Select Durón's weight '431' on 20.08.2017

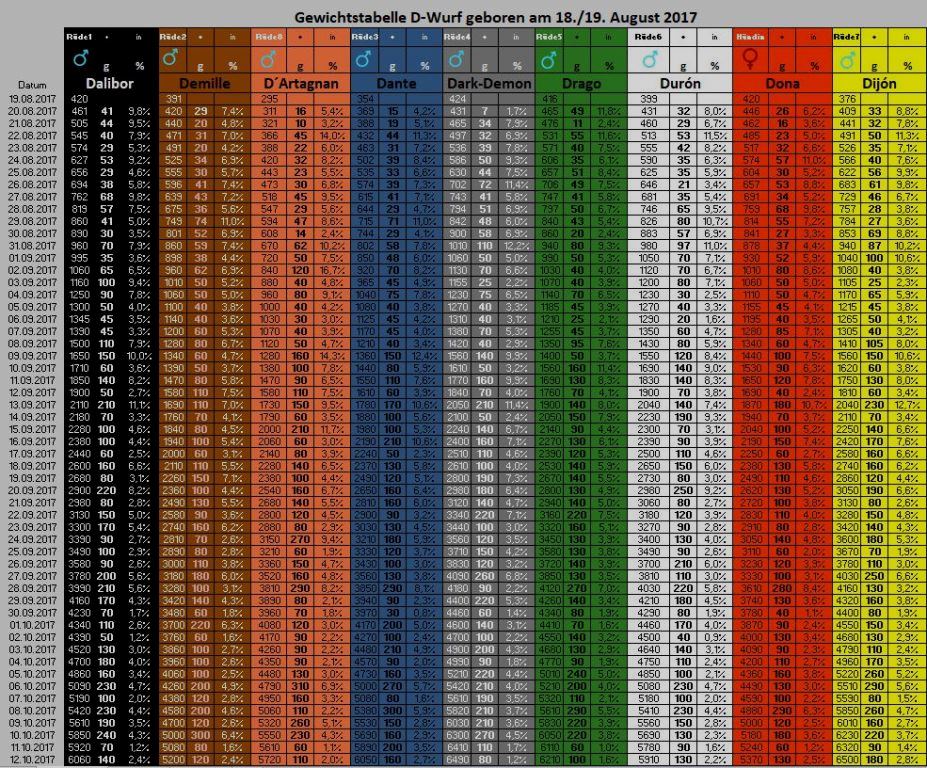pyautogui.click(x=649, y=111)
